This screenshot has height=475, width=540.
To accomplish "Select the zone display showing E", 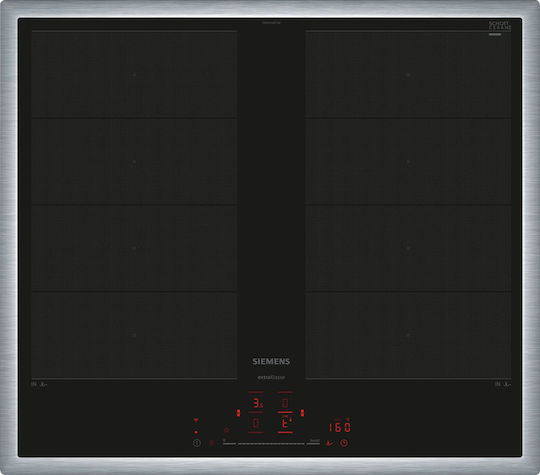I will tap(285, 423).
